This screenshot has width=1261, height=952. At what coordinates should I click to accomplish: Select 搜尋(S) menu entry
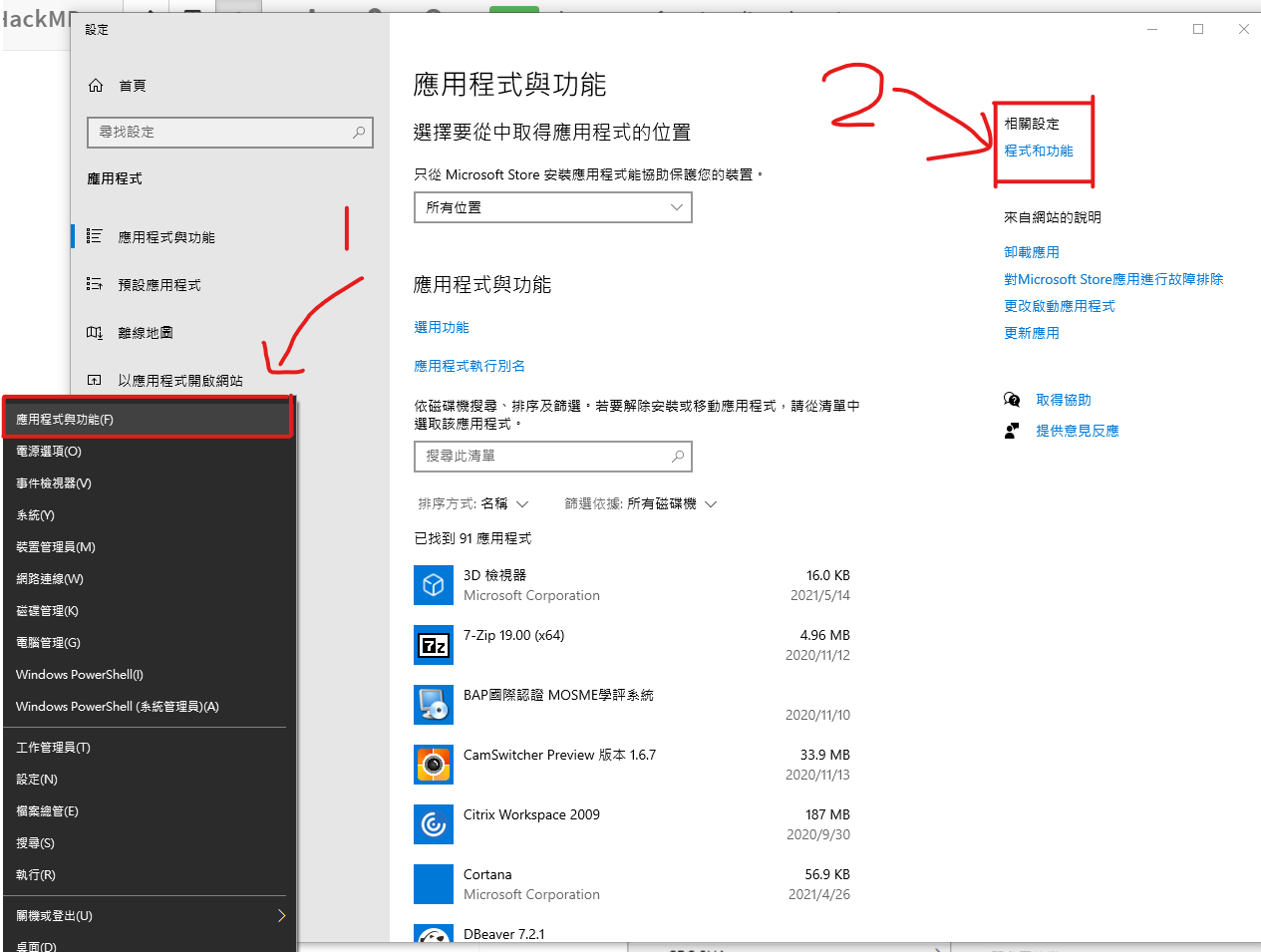148,842
